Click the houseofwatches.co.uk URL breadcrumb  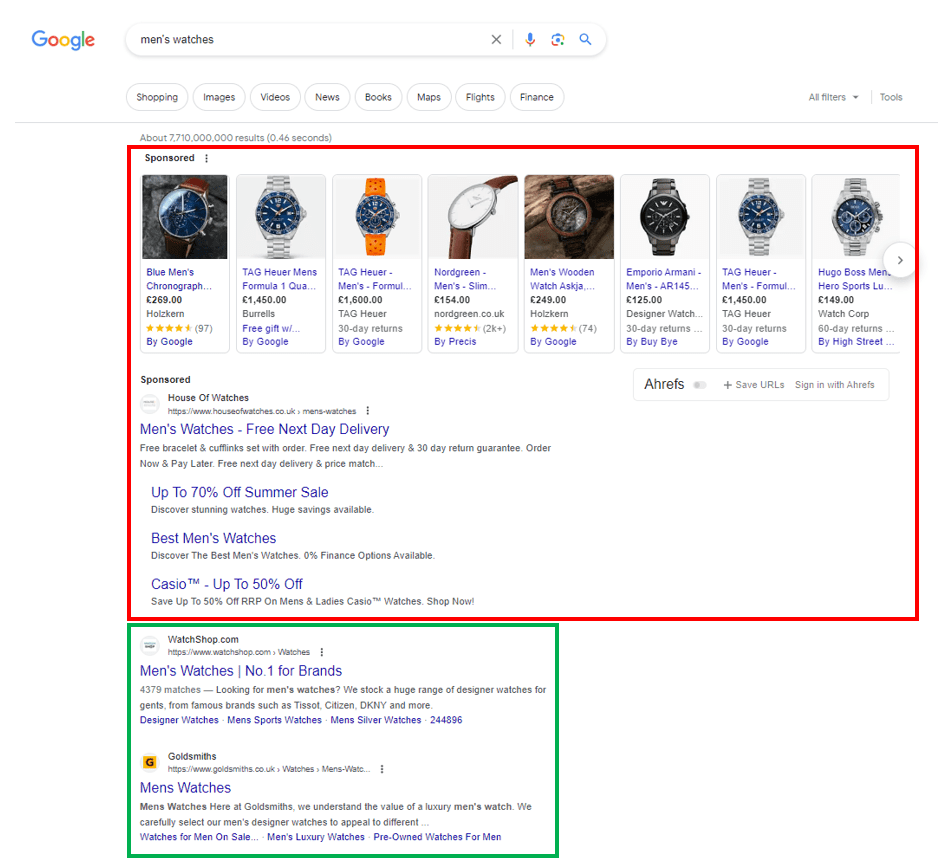[x=262, y=411]
